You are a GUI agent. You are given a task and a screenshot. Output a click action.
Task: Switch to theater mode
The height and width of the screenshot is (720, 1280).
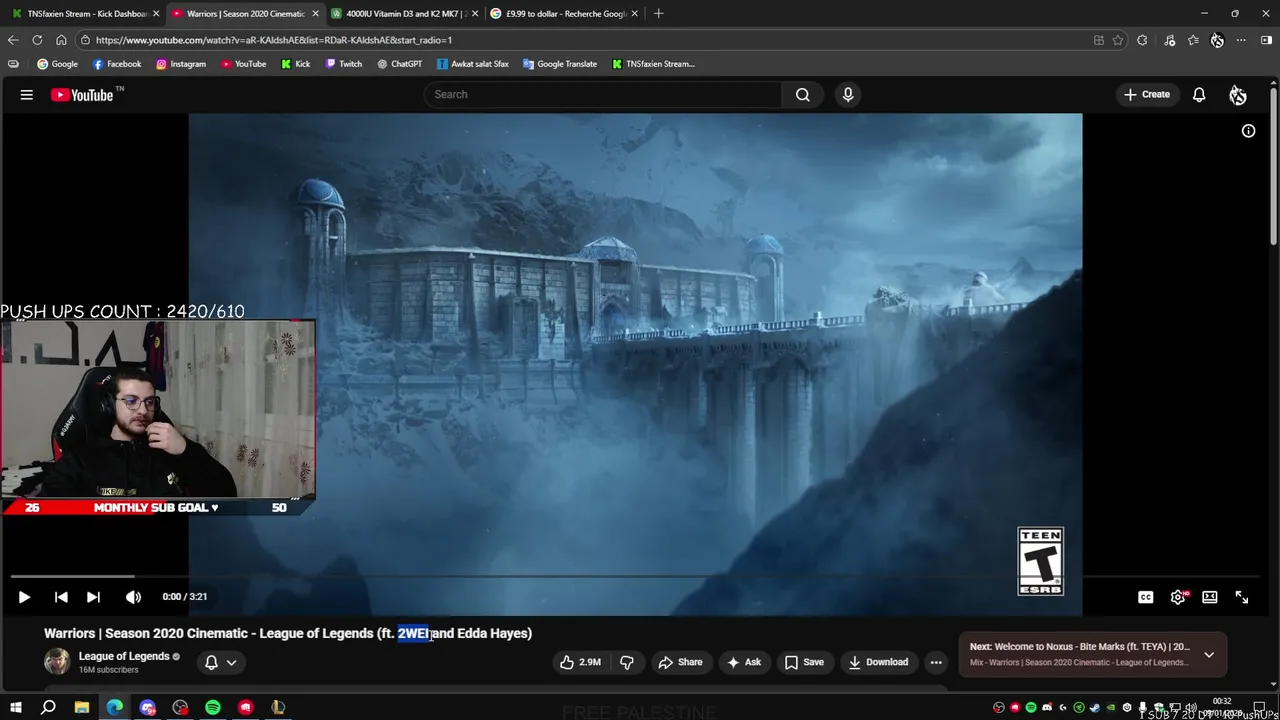(x=1210, y=597)
